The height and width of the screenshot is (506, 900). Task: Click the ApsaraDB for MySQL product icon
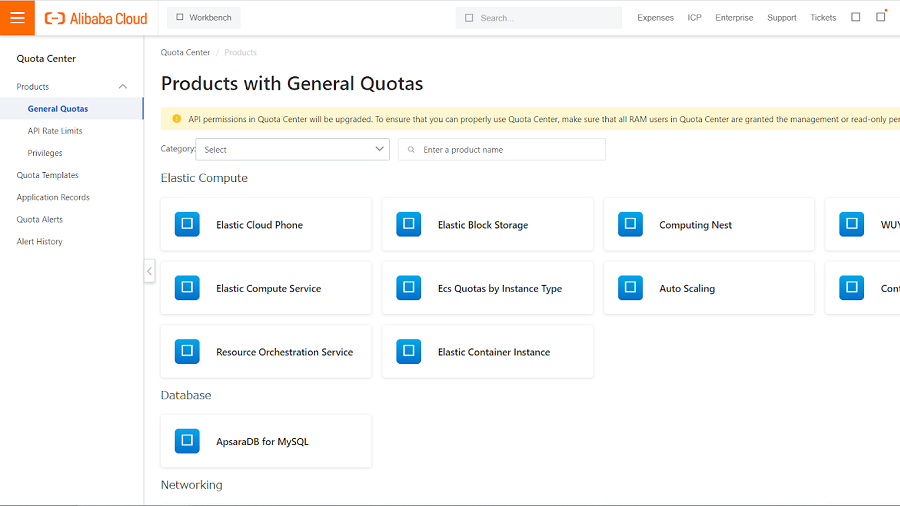[x=187, y=441]
